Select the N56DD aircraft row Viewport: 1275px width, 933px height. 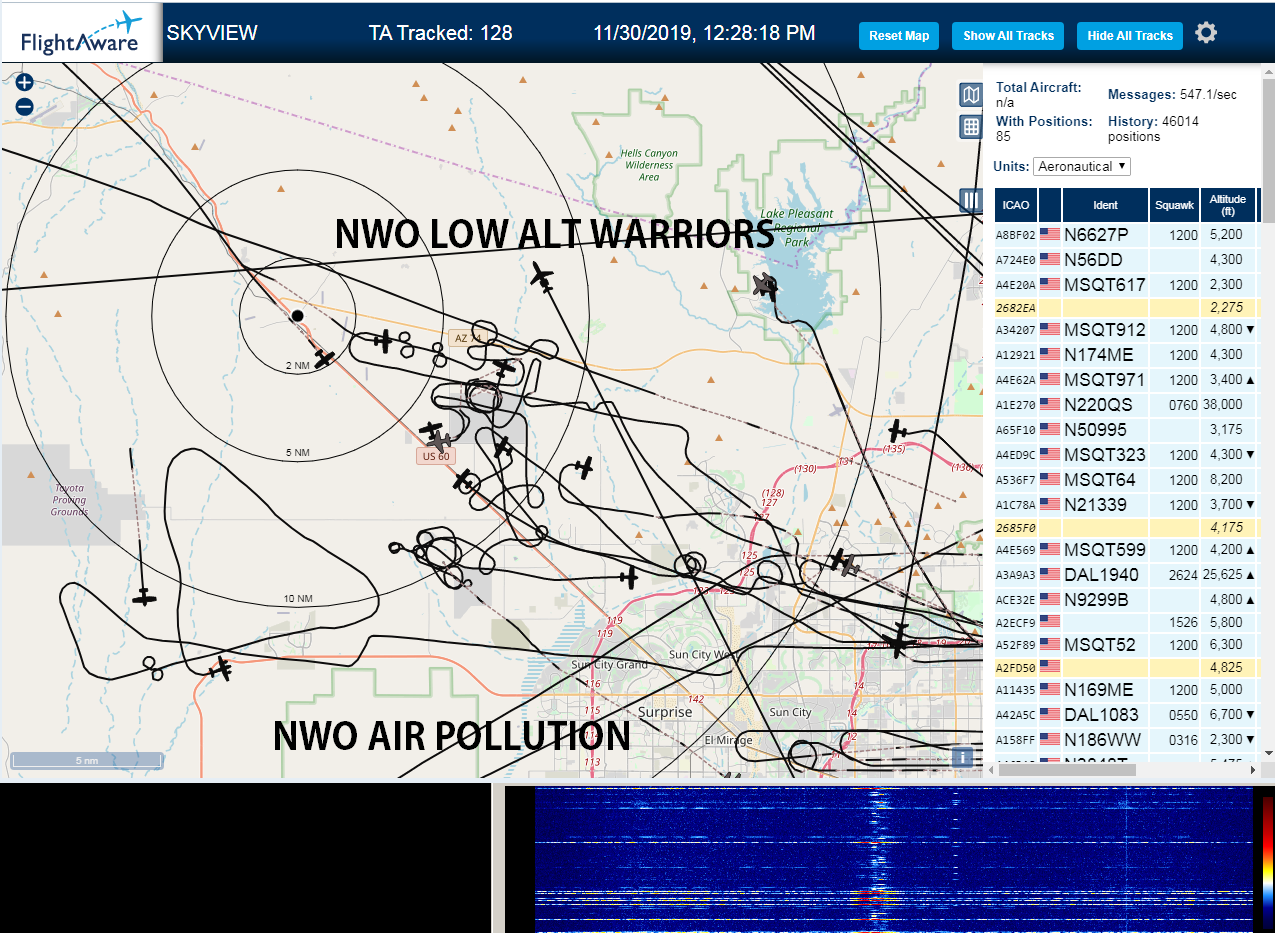tap(1126, 259)
